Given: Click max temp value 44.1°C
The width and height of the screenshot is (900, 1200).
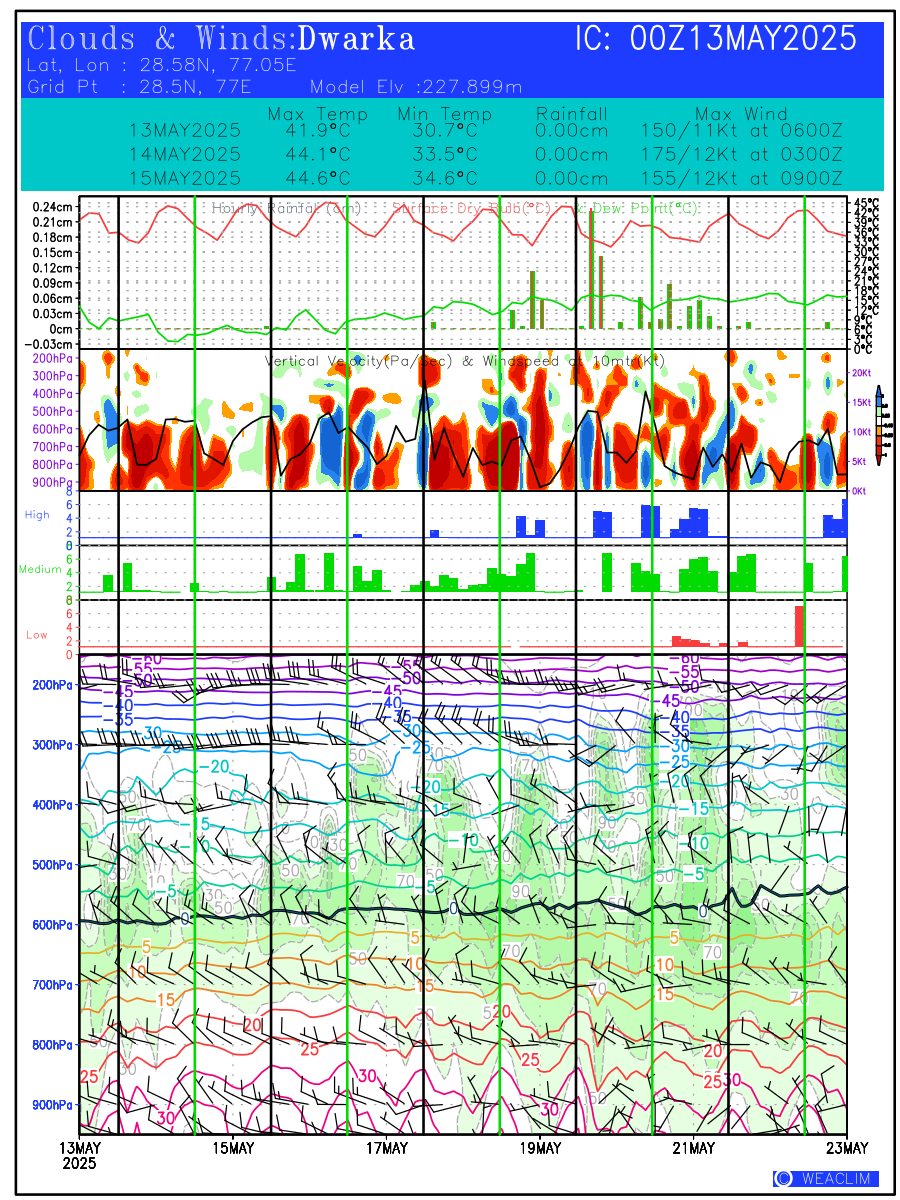Looking at the screenshot, I should [x=316, y=155].
